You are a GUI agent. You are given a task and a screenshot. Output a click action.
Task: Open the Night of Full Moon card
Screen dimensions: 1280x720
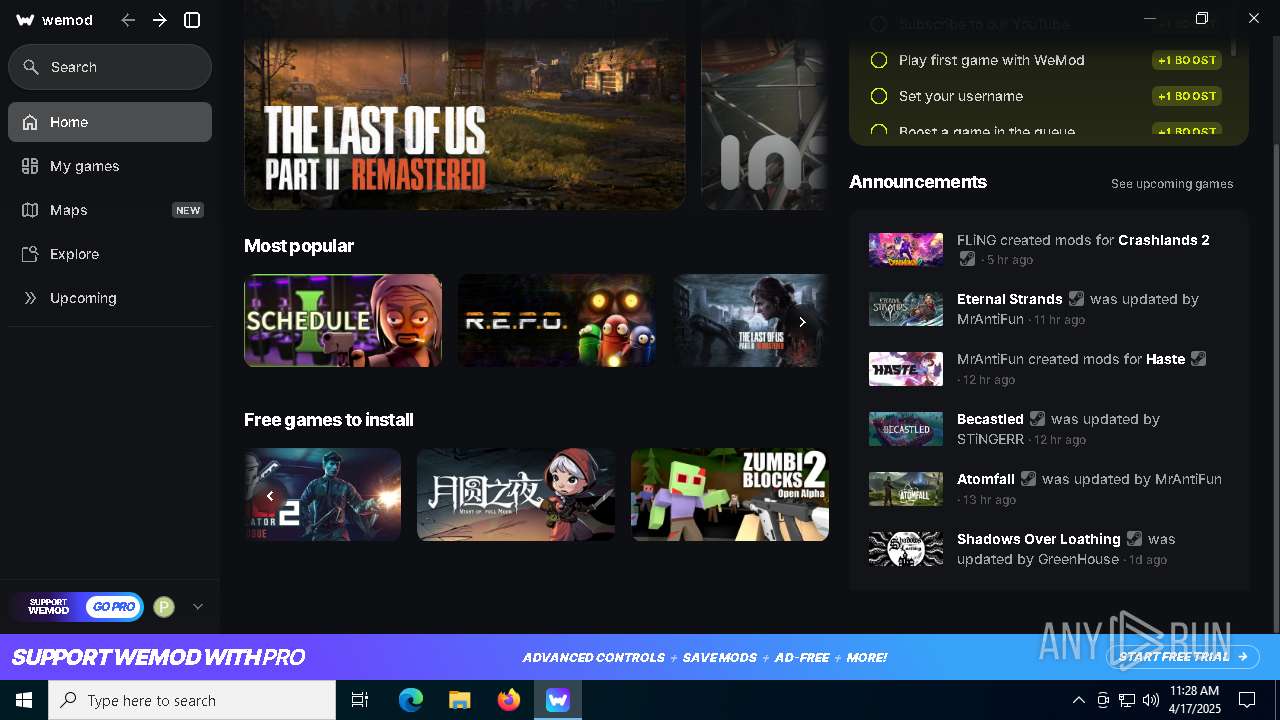point(516,494)
